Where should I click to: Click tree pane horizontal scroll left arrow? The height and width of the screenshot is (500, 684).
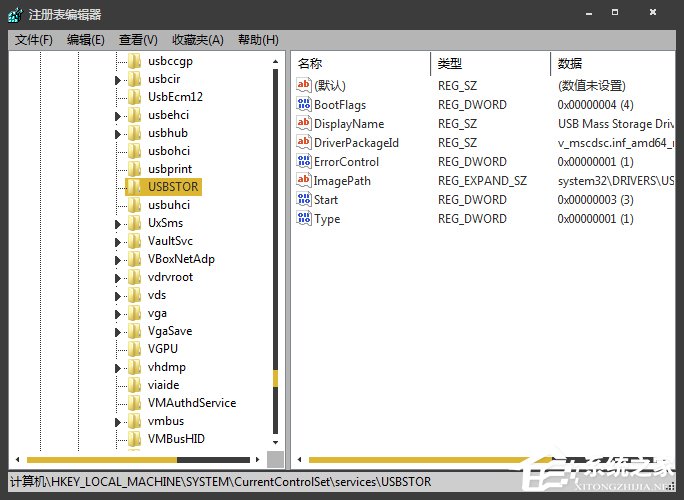17,459
